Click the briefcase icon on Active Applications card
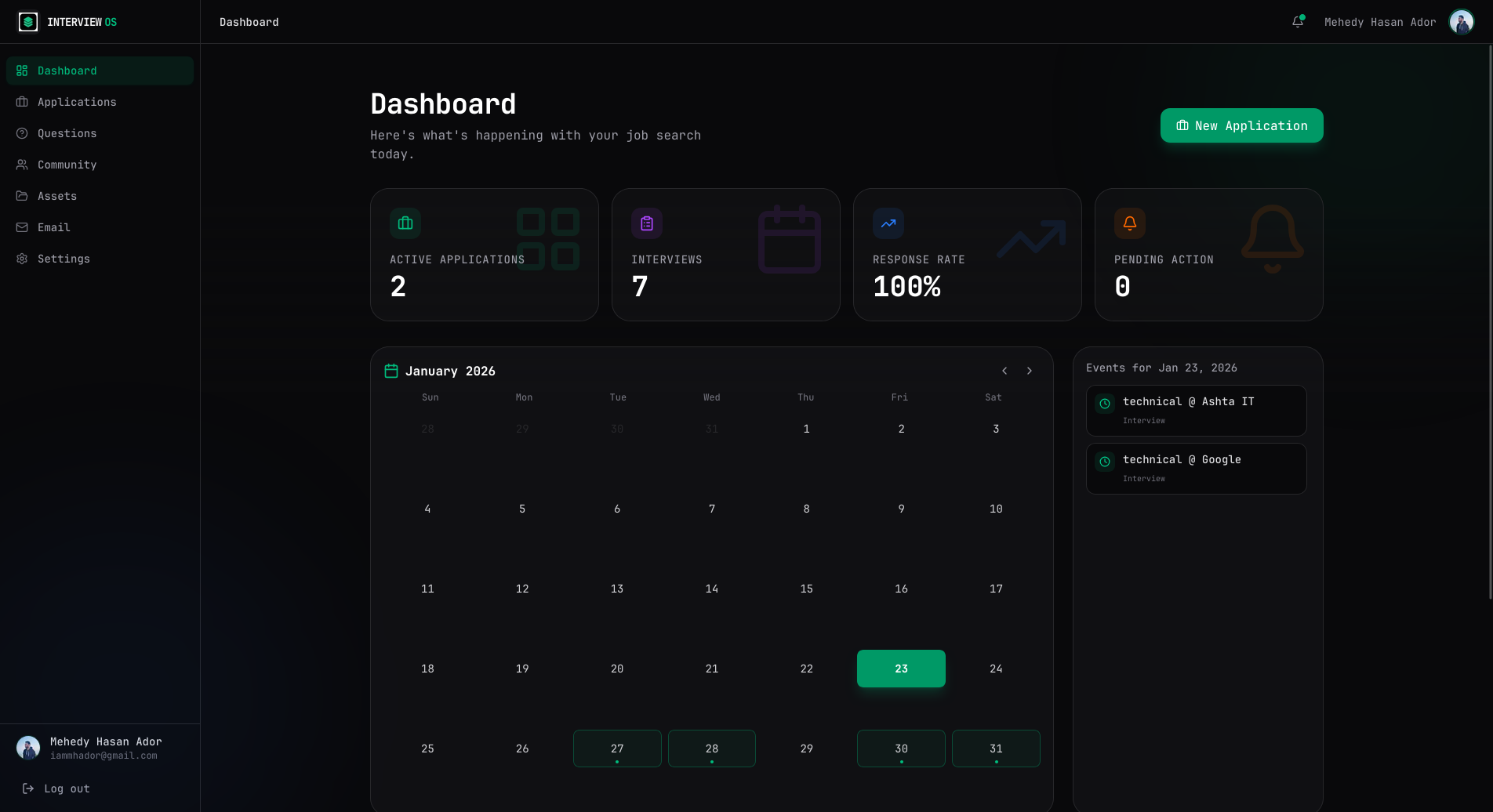 pyautogui.click(x=405, y=223)
